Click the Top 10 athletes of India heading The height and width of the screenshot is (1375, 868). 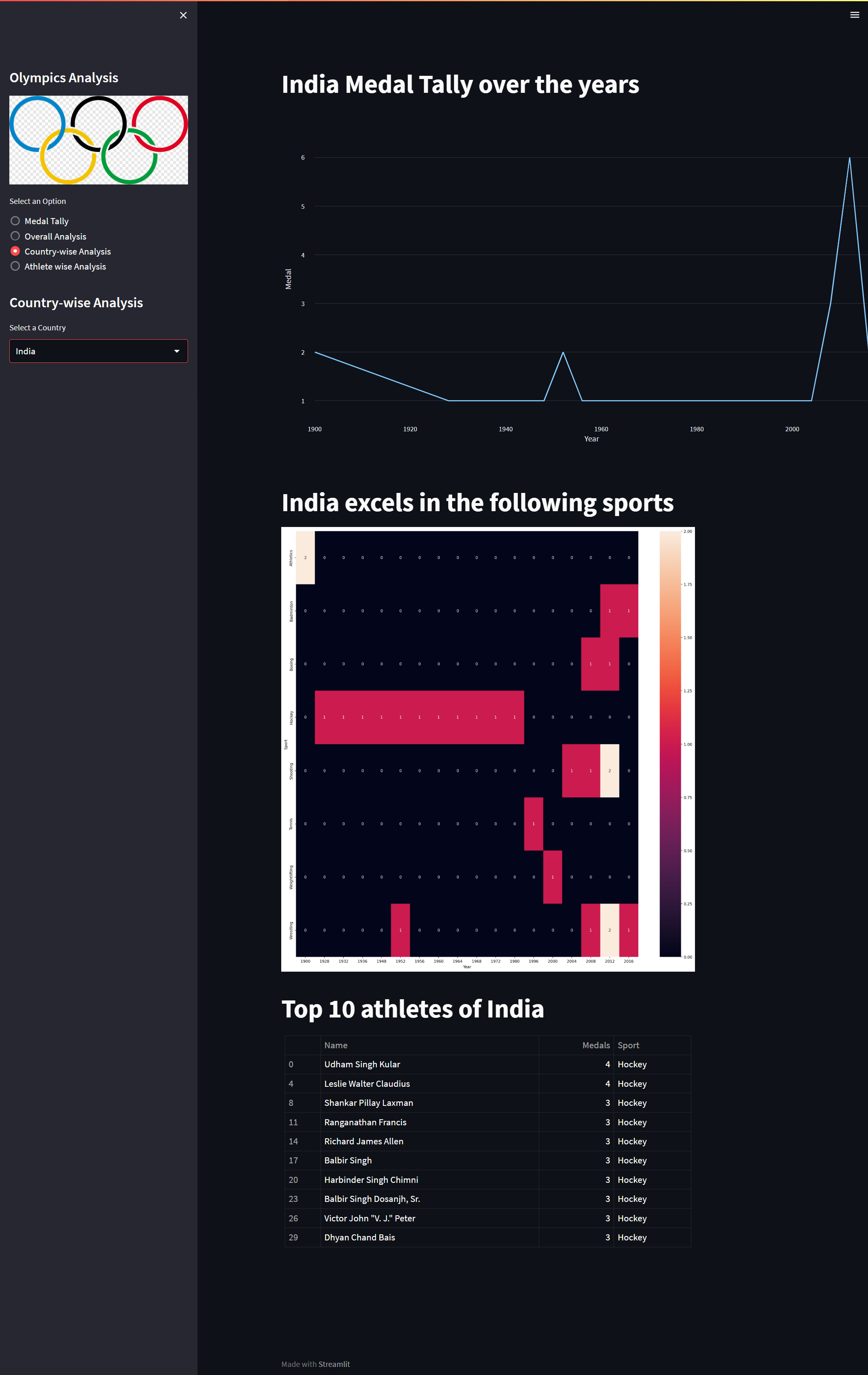412,1009
